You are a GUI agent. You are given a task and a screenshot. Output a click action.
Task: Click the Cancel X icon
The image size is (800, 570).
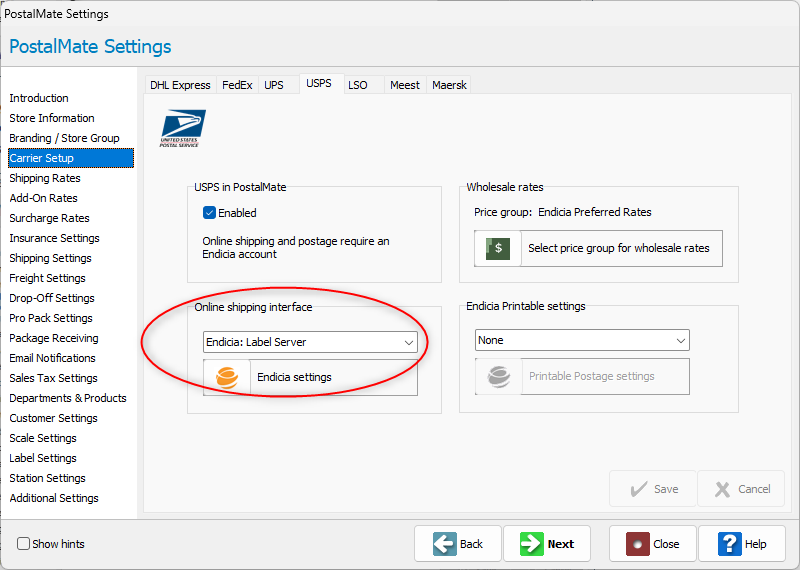click(x=722, y=489)
